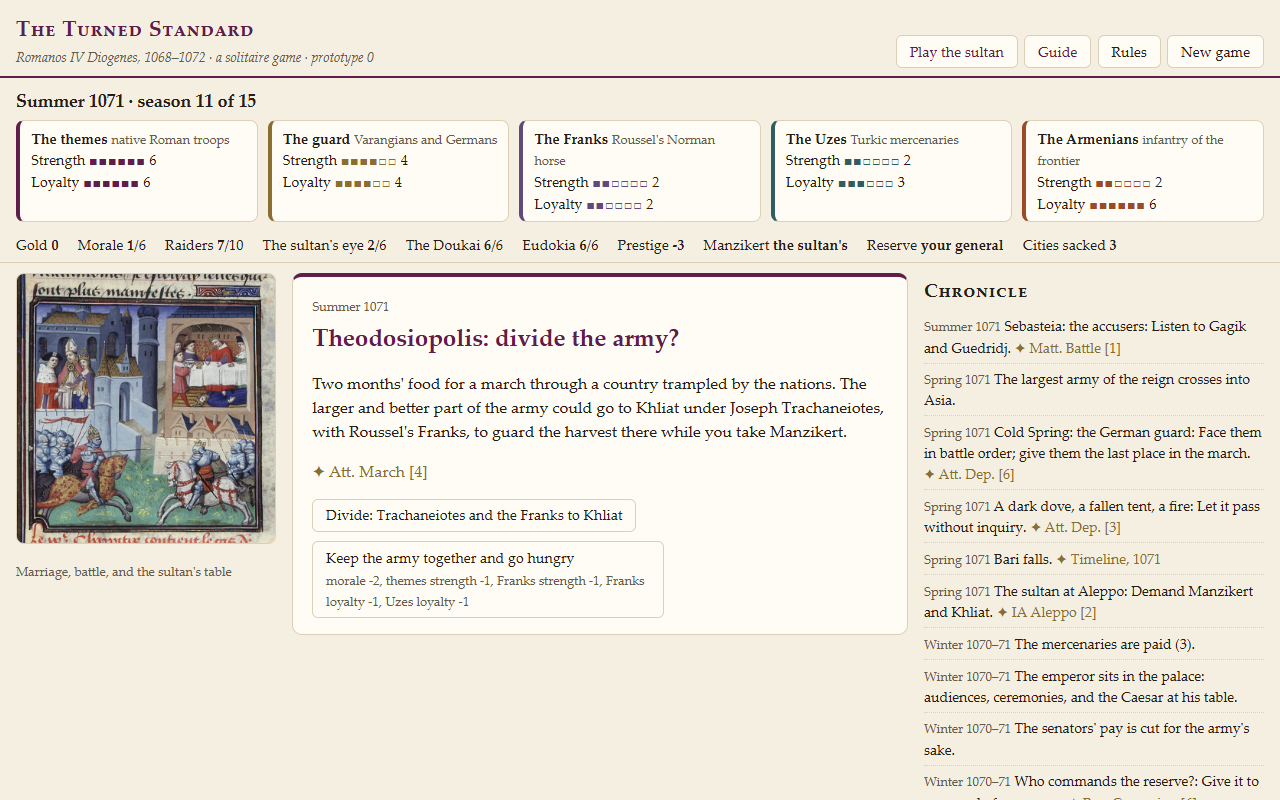Select The Armenians troop card

click(x=1143, y=171)
